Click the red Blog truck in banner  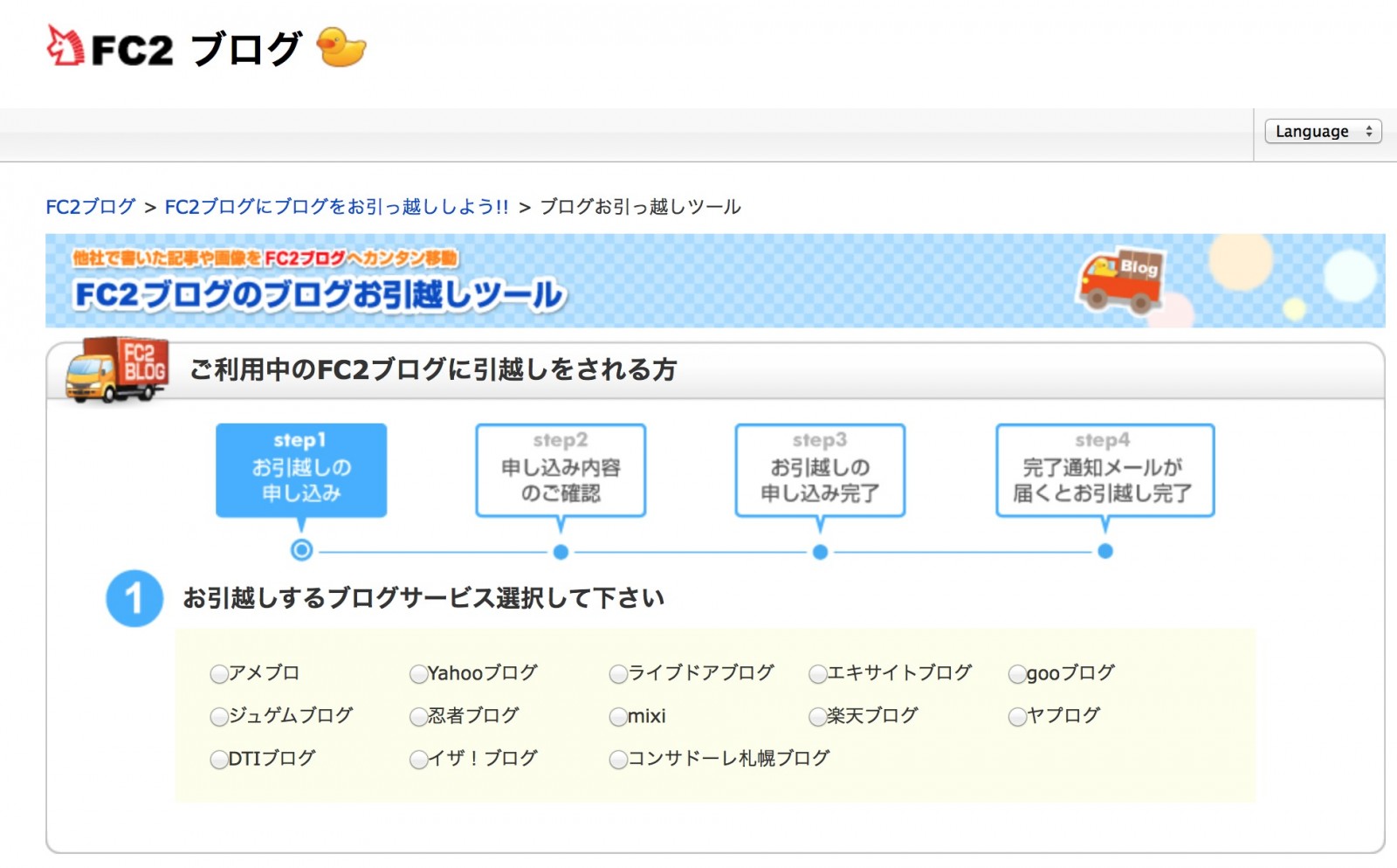(x=1122, y=281)
